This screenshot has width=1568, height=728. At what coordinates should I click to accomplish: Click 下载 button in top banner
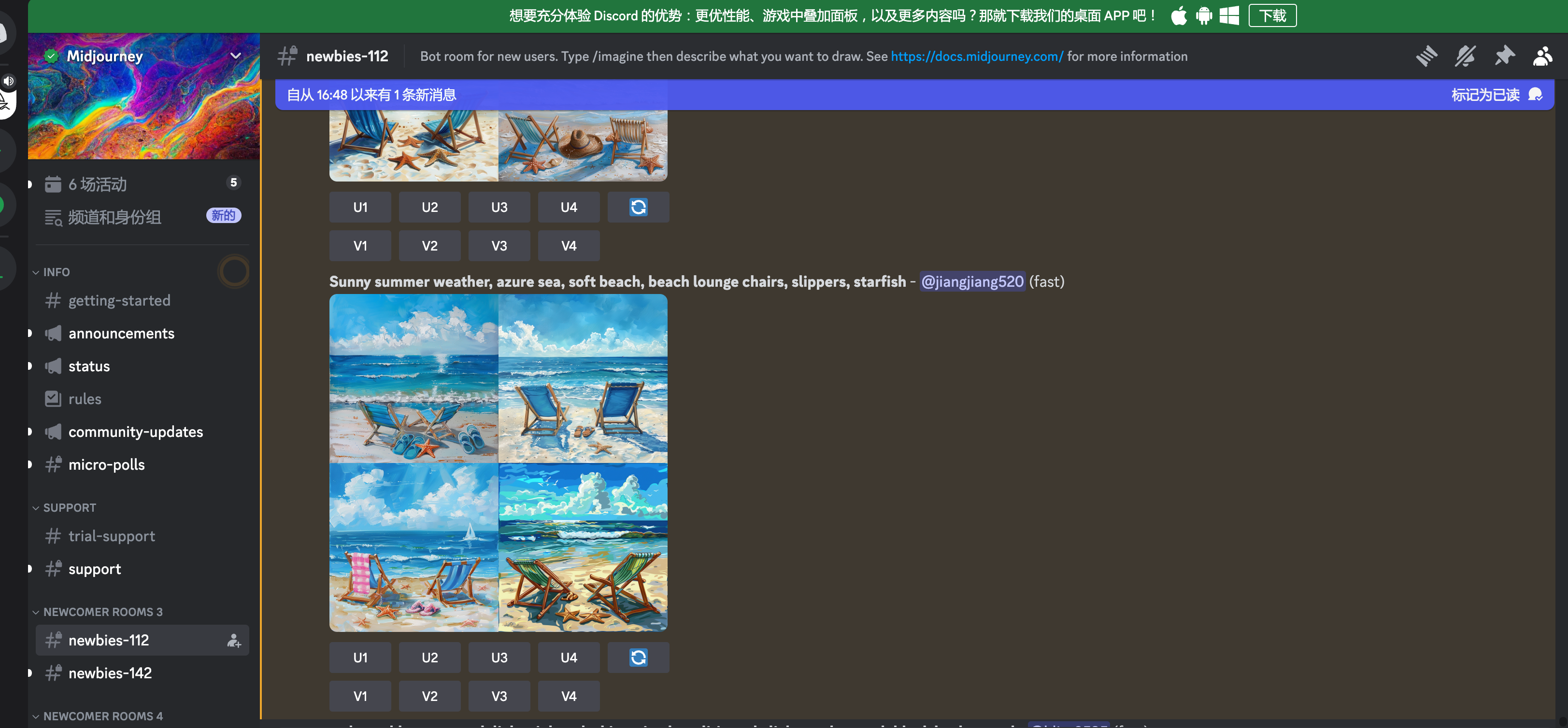[x=1272, y=16]
